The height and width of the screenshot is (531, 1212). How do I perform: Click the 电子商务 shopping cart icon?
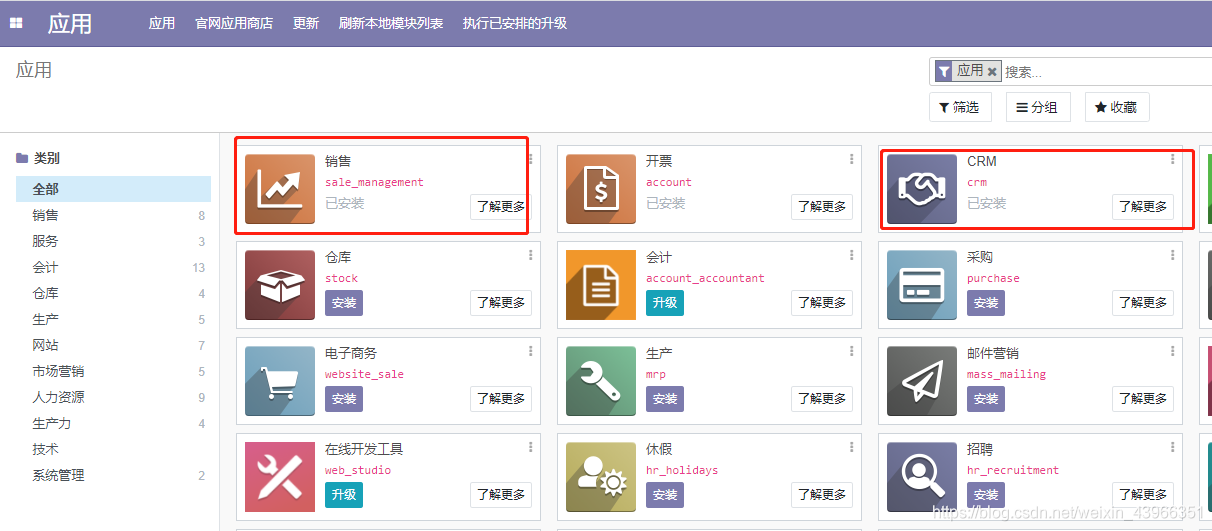pyautogui.click(x=280, y=380)
